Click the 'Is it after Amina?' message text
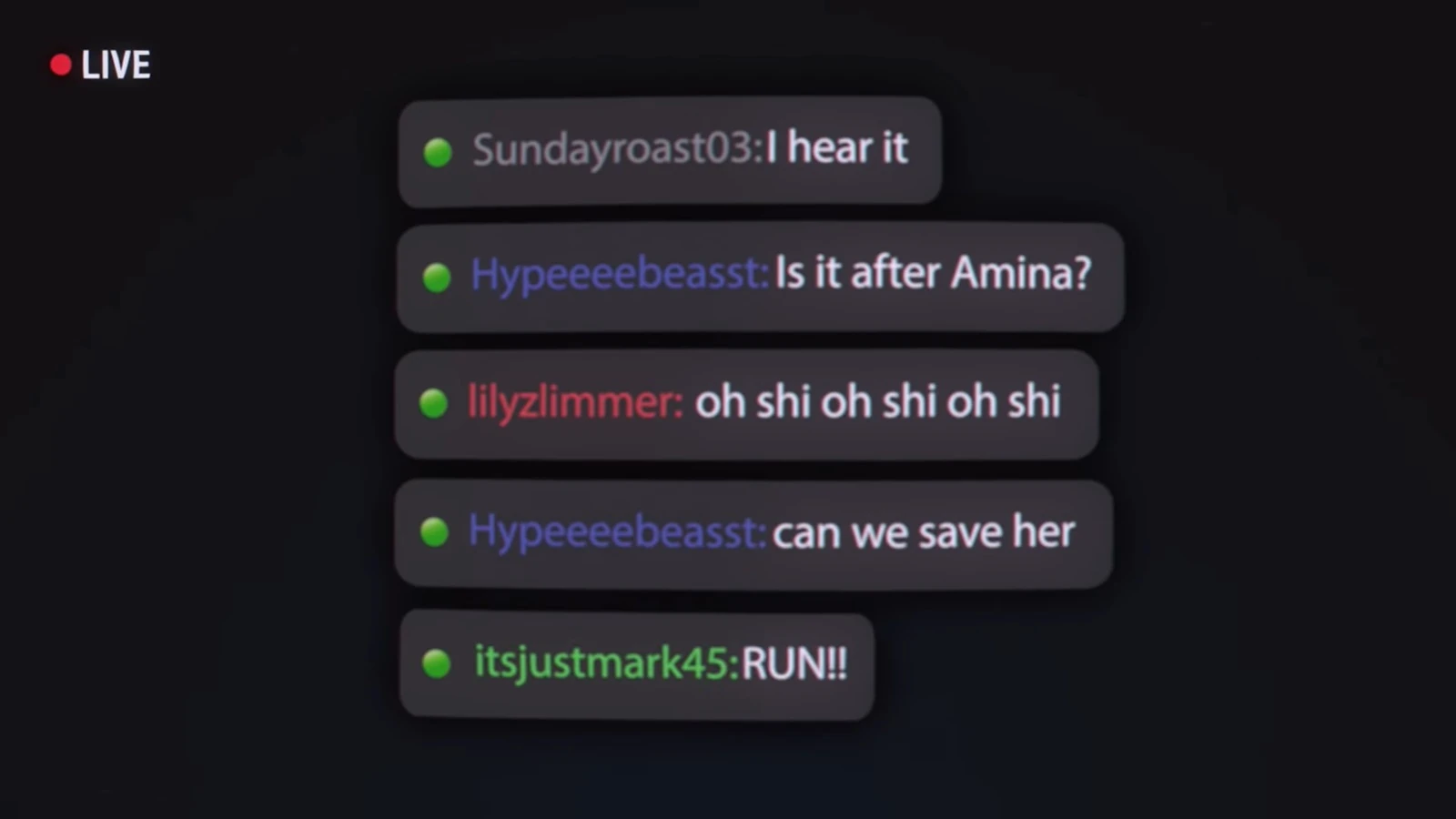The height and width of the screenshot is (819, 1456). tap(933, 272)
